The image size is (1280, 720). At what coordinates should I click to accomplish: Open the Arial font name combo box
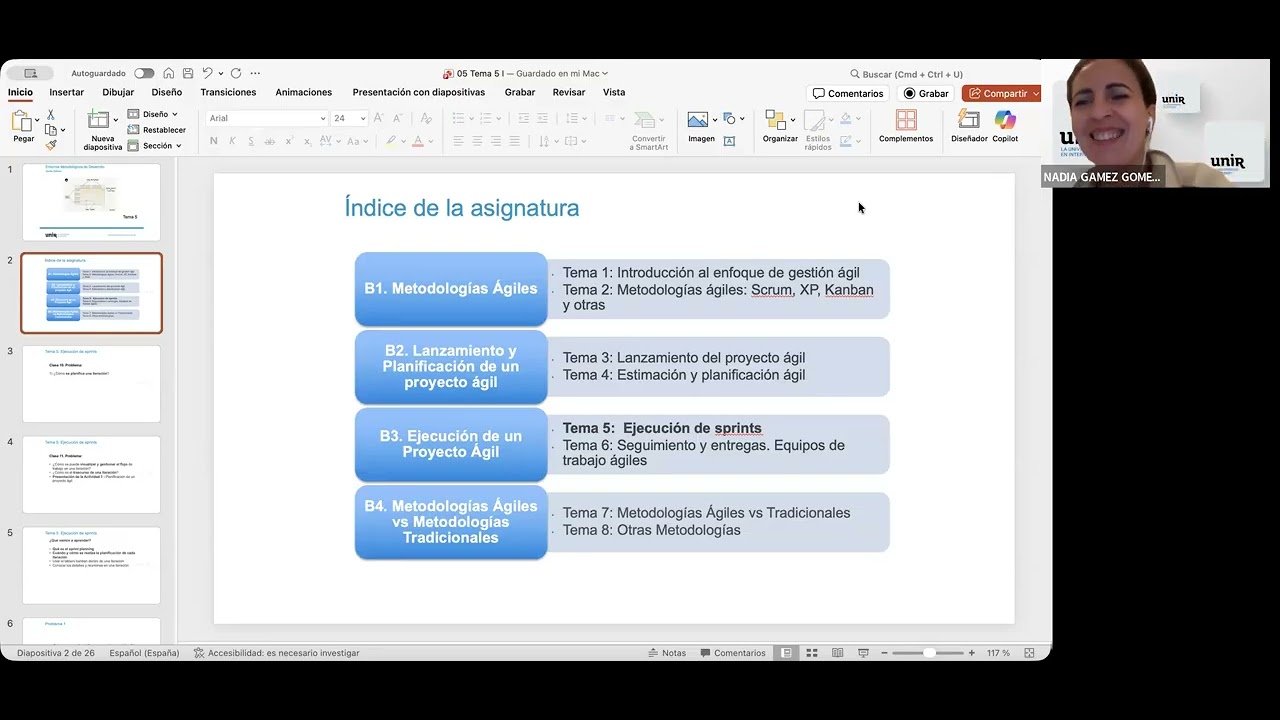(x=266, y=118)
